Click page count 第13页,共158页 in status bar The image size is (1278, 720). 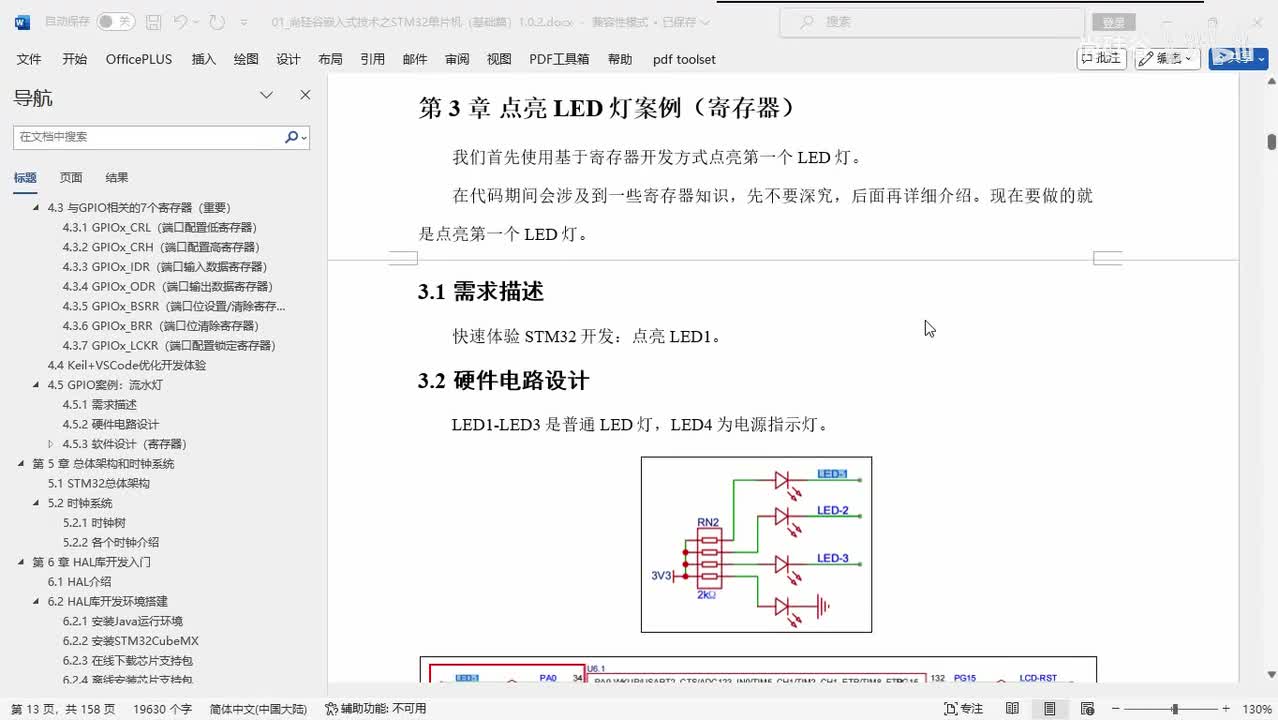63,709
